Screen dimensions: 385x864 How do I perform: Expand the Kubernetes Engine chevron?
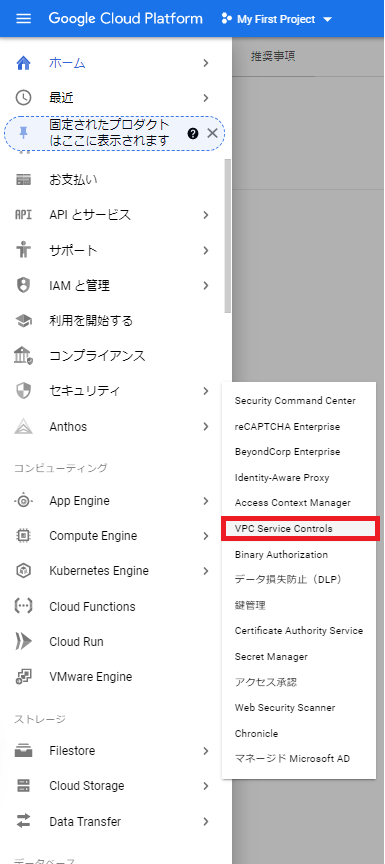click(x=206, y=571)
